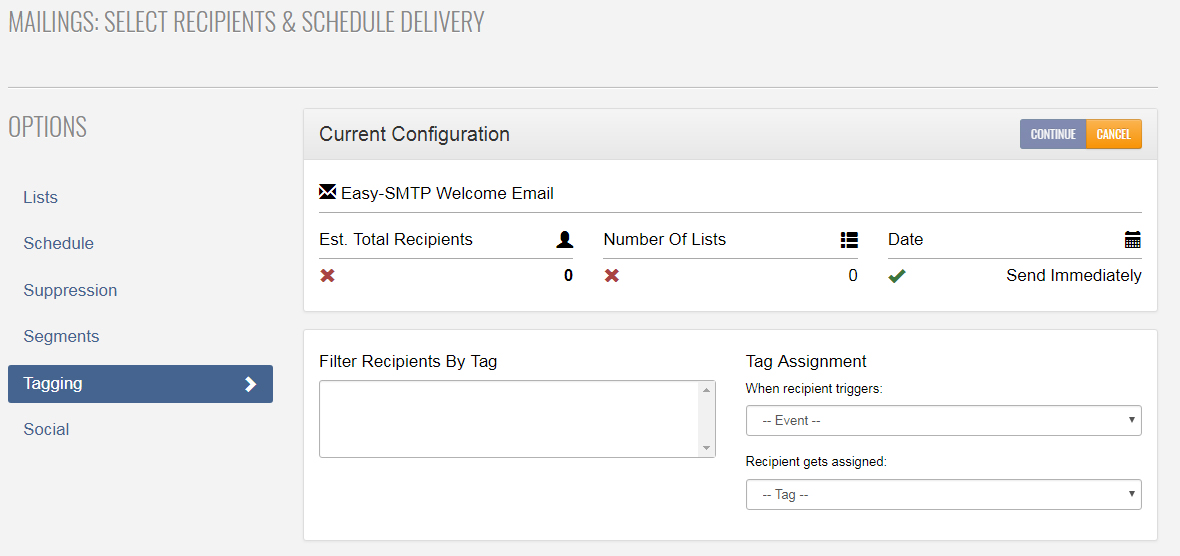Open the Event dropdown under When recipient triggers
Viewport: 1180px width, 556px height.
point(943,421)
